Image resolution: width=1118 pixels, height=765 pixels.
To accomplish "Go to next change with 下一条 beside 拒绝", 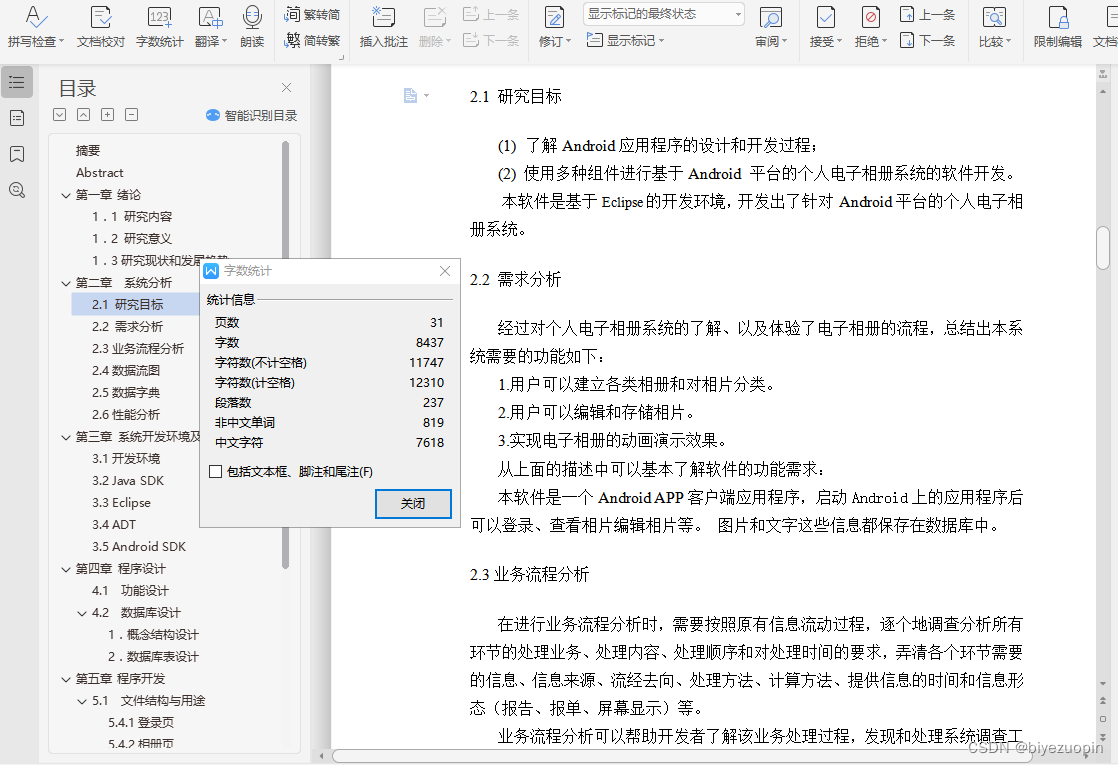I will click(x=928, y=40).
